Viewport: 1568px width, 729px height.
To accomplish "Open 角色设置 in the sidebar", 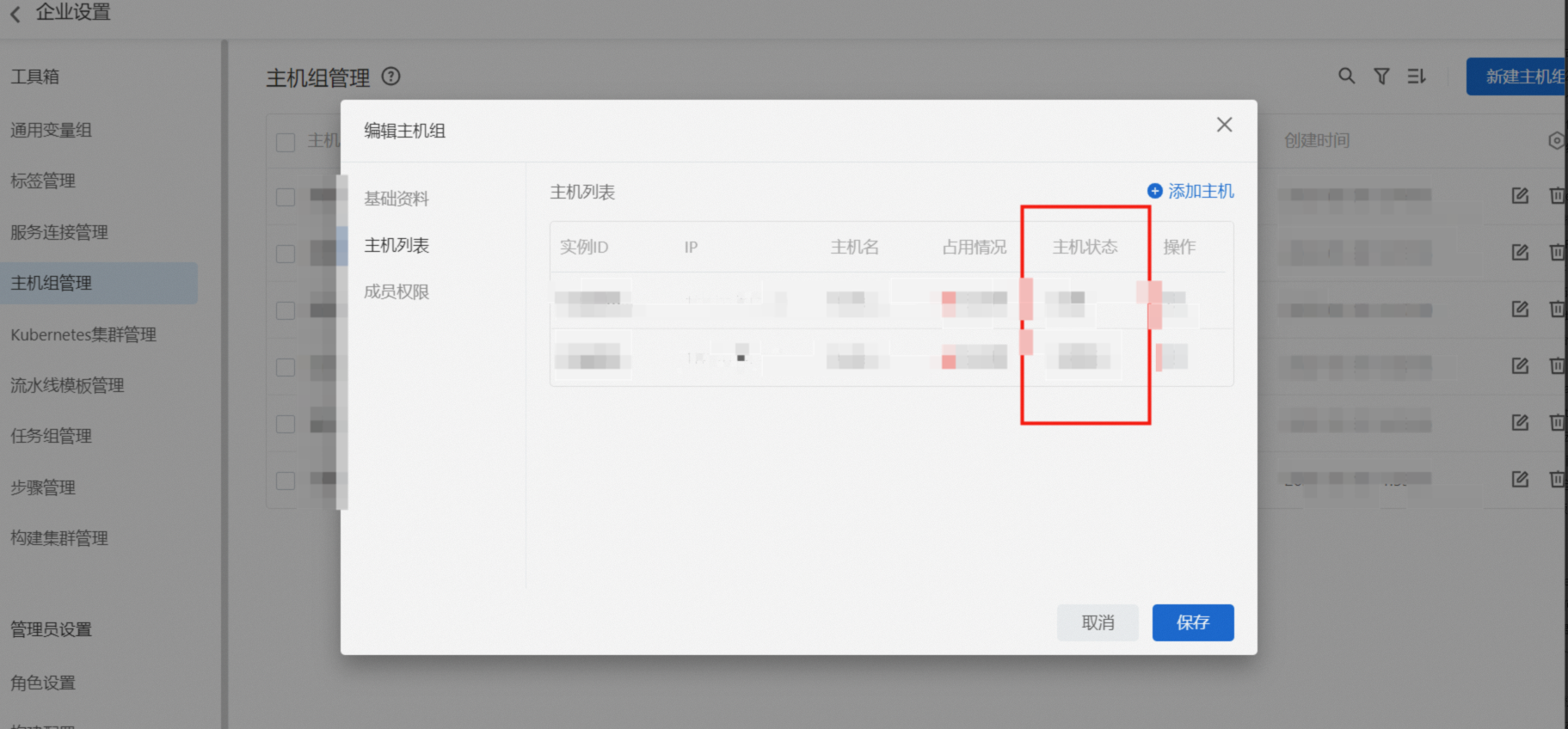I will coord(43,683).
